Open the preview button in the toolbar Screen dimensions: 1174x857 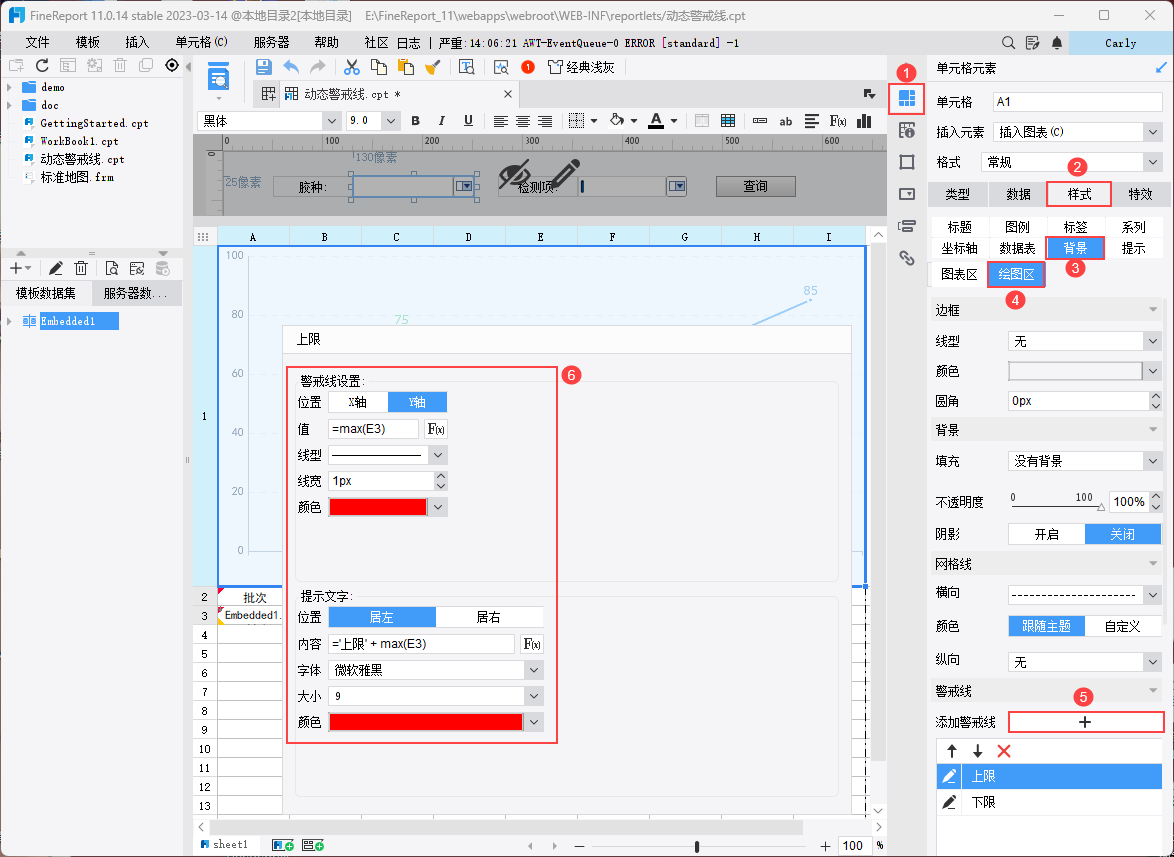click(219, 77)
